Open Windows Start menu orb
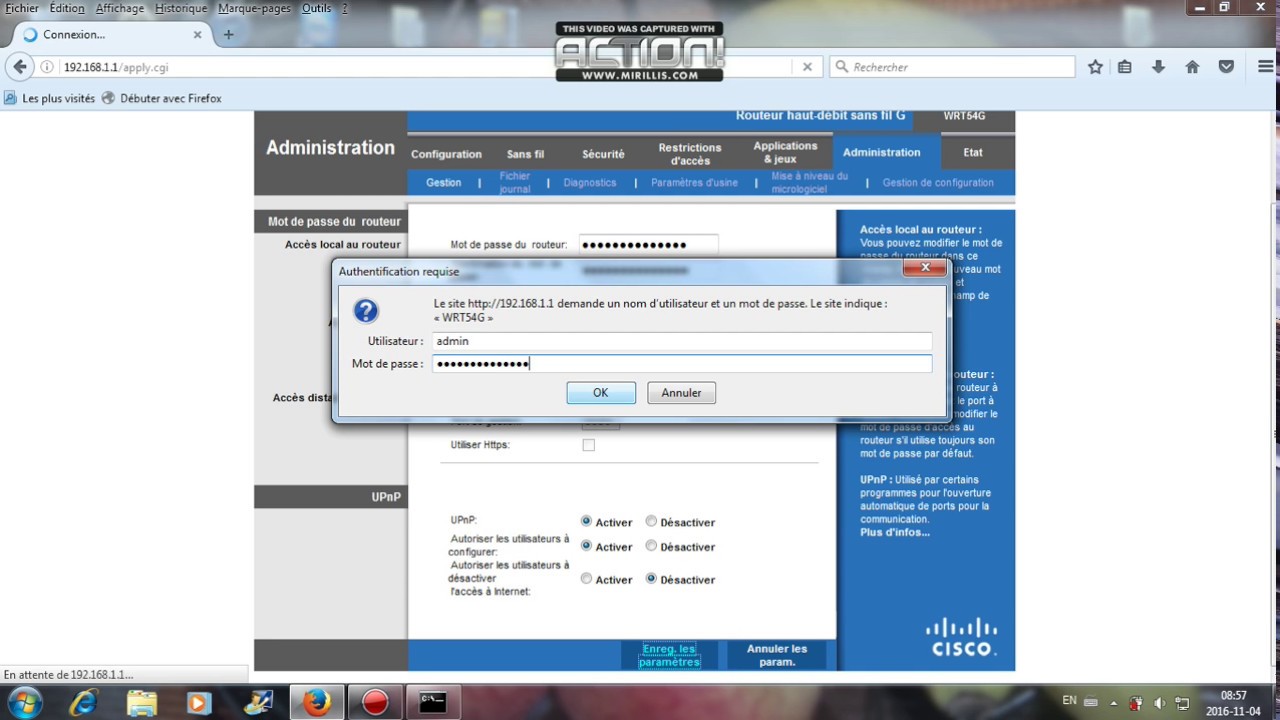This screenshot has width=1280, height=720. tap(23, 702)
